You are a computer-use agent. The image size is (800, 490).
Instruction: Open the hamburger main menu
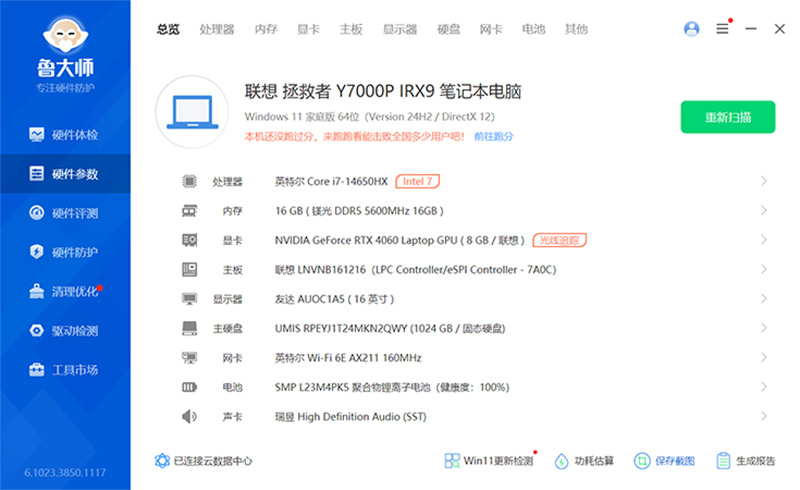(x=722, y=29)
